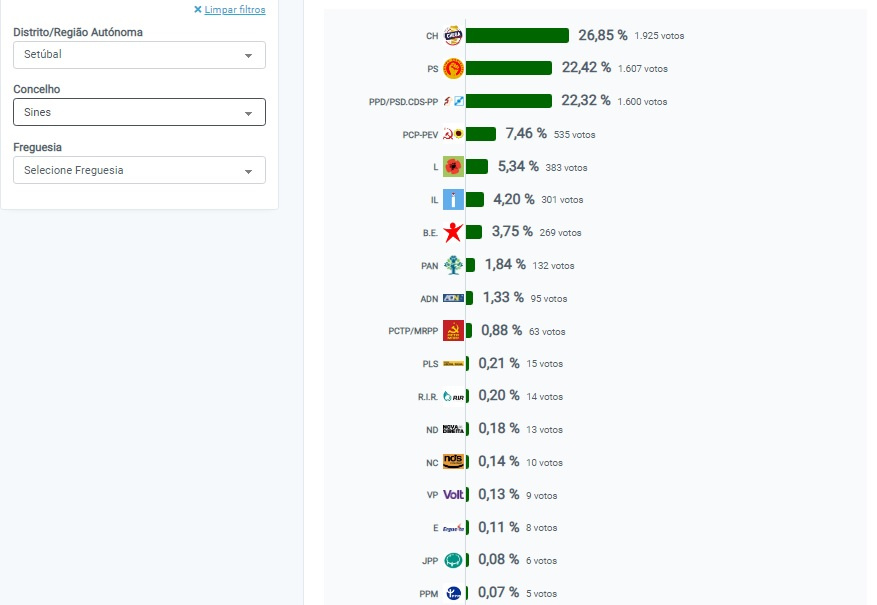The image size is (877, 605).
Task: Click the PS party fist logo
Action: pos(453,68)
